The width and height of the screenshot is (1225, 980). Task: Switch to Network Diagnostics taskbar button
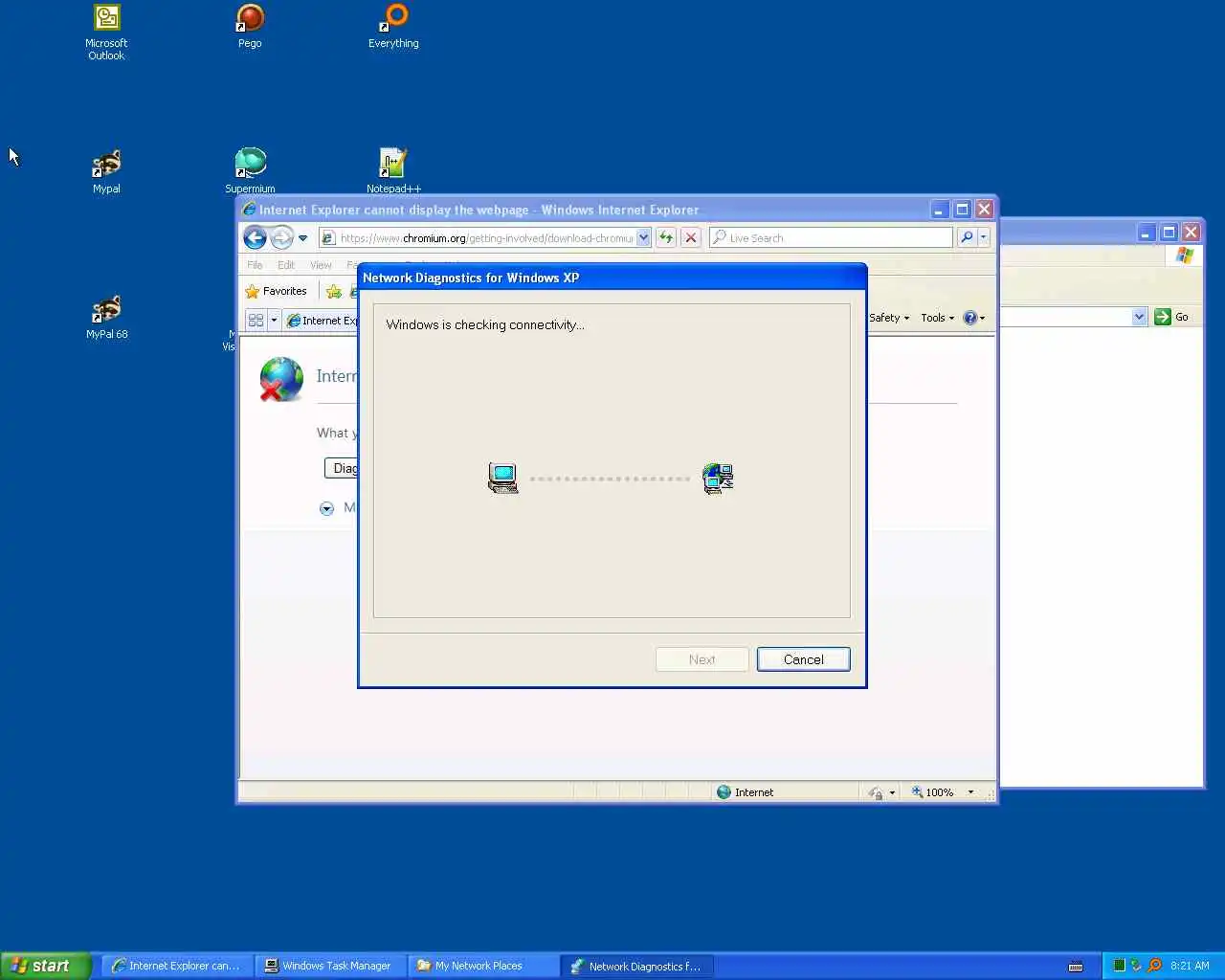tap(636, 966)
